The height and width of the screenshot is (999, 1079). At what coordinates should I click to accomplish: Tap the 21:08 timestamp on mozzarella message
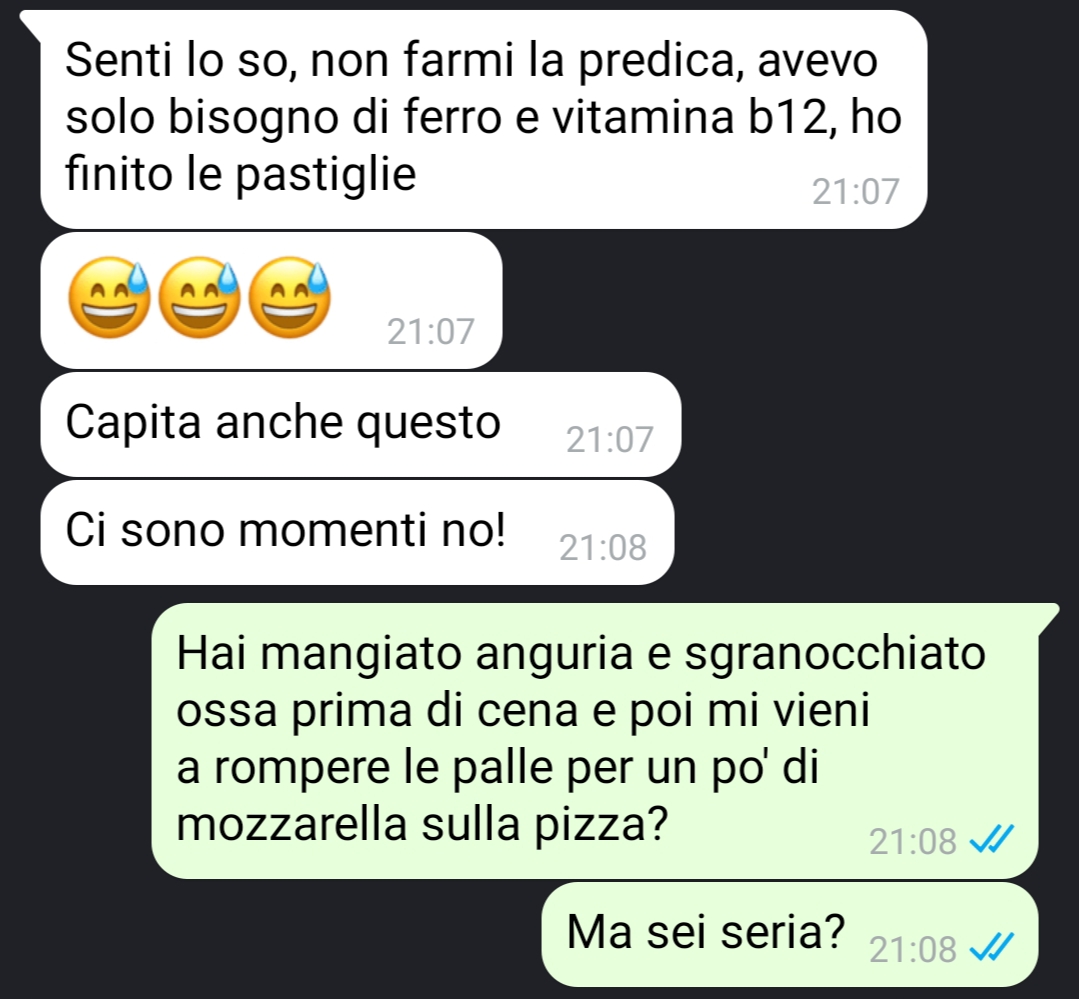coord(912,841)
